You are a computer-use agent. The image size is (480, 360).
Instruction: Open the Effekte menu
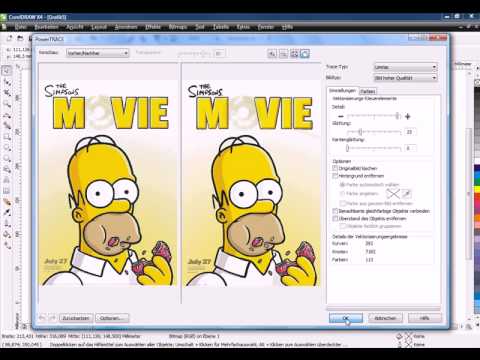click(153, 27)
